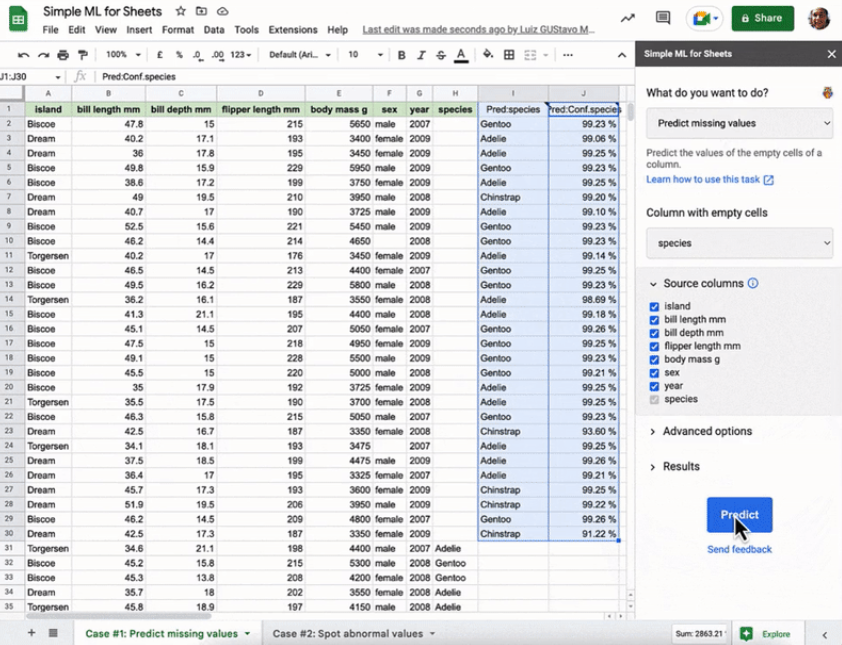Screen dimensions: 842x645
Task: Open the Extensions menu
Action: coord(293,30)
